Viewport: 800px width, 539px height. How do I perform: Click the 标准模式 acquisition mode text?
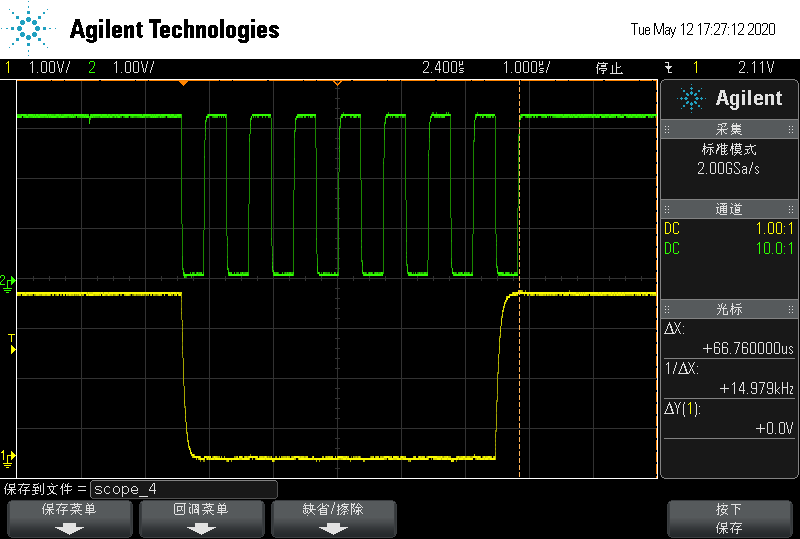(729, 150)
